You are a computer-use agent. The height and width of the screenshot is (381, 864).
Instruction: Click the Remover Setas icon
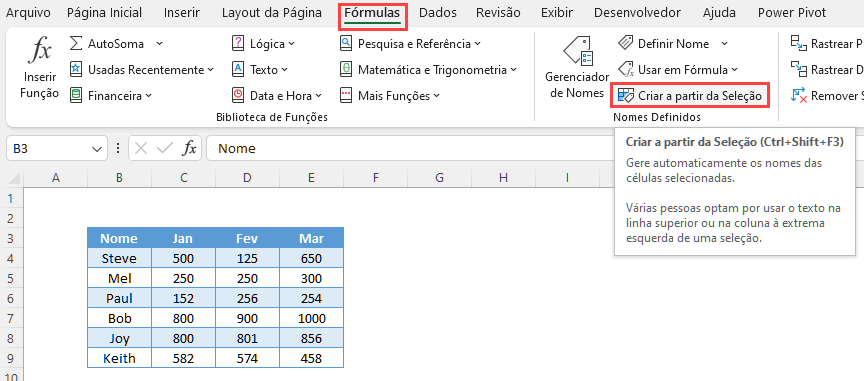click(x=799, y=95)
